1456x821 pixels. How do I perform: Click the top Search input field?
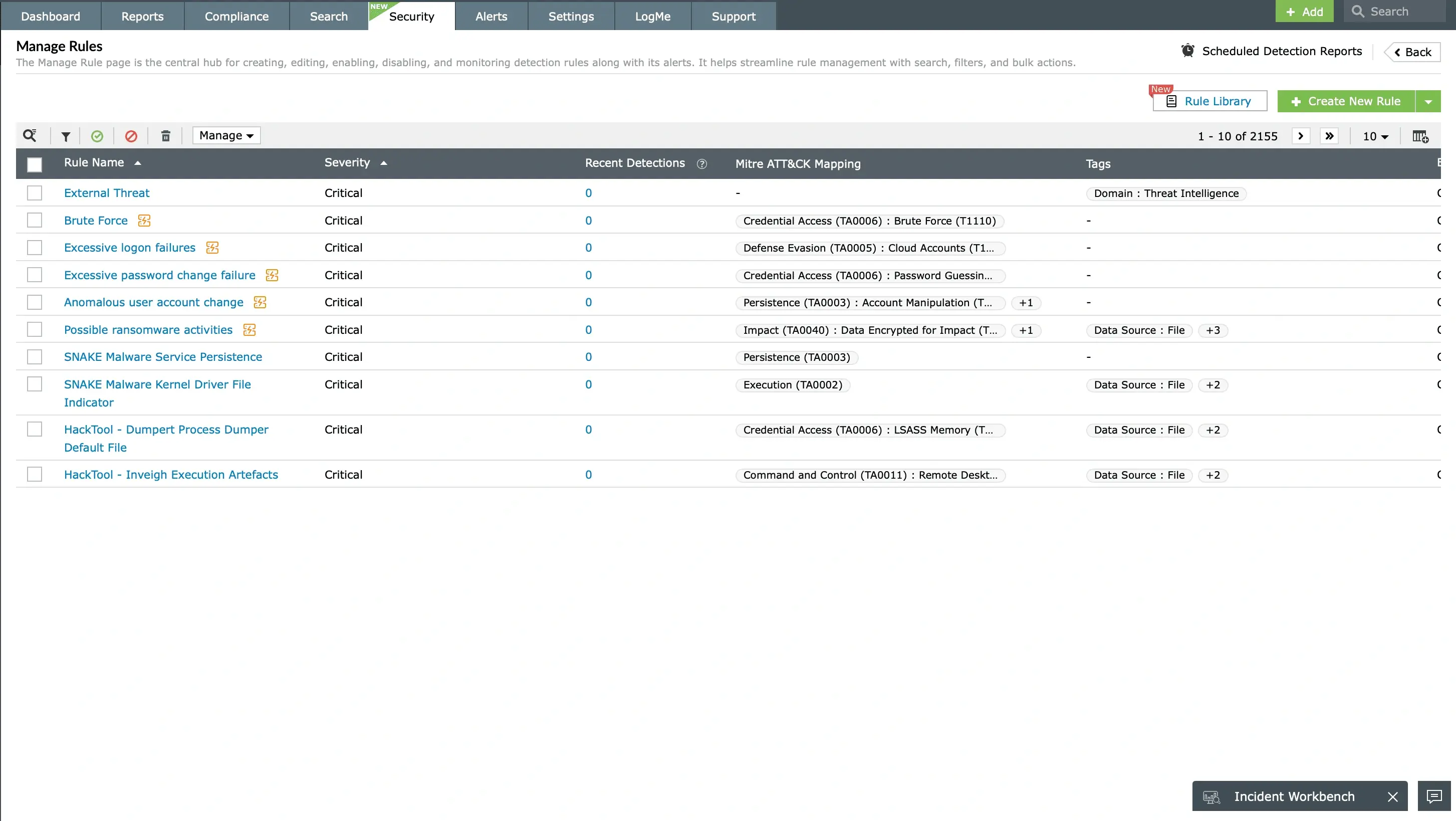click(1394, 12)
